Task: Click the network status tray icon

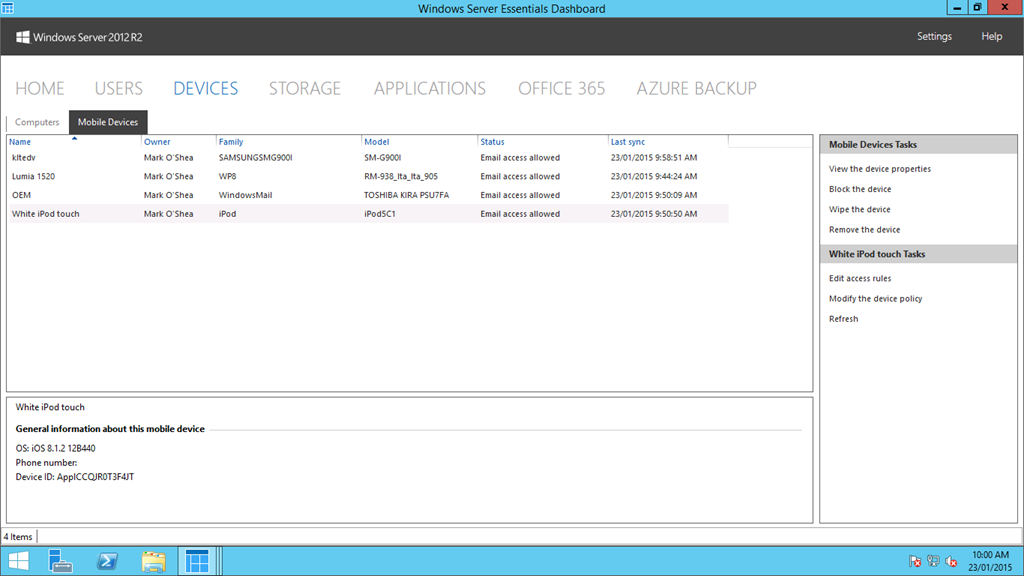Action: point(933,562)
